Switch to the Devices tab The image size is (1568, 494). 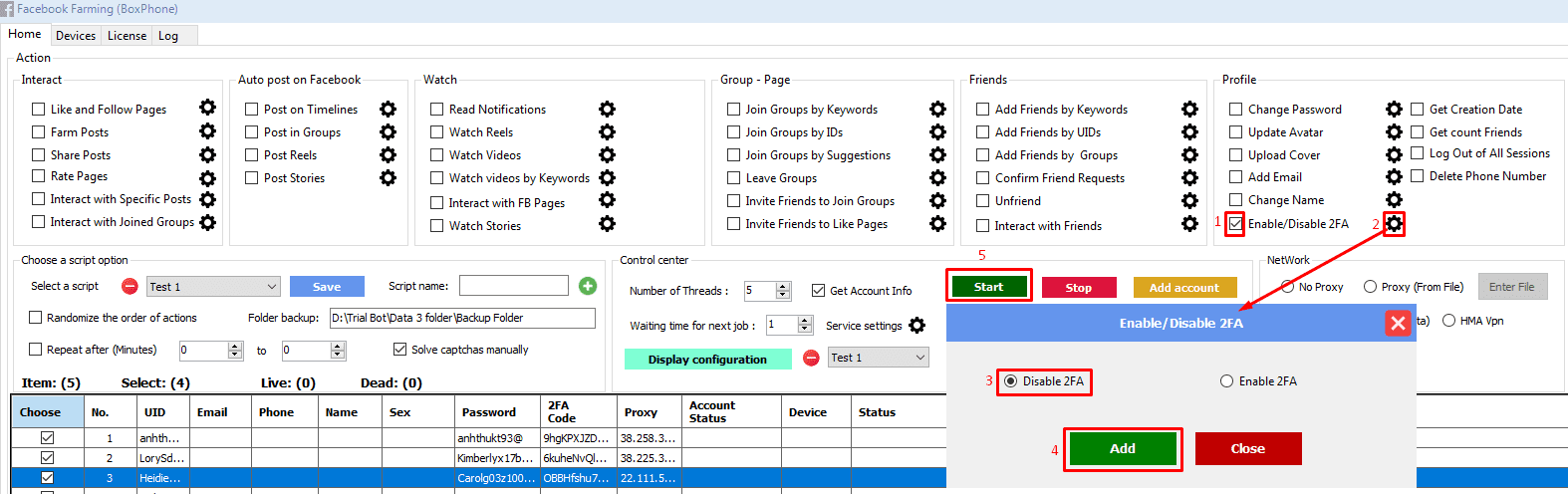tap(76, 36)
